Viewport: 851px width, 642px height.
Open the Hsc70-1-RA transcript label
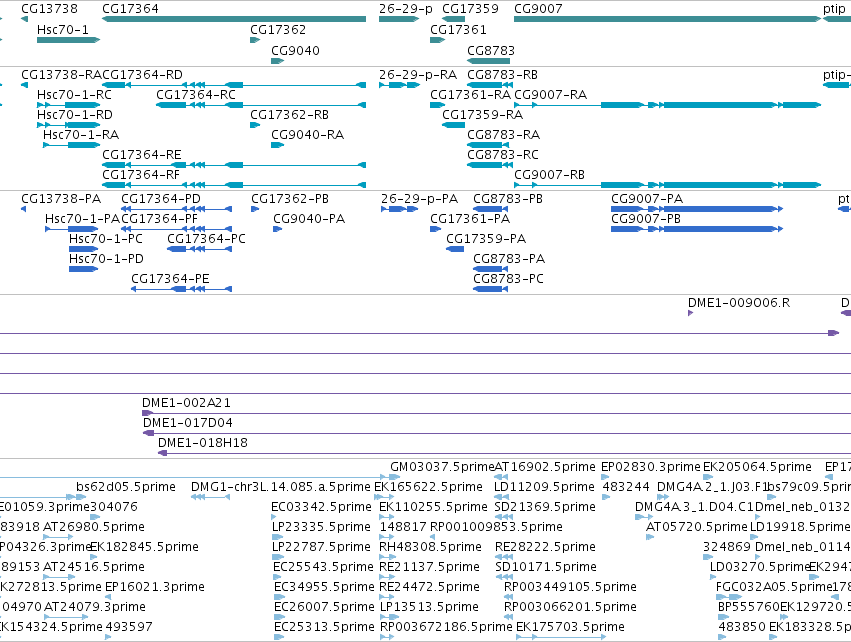pyautogui.click(x=81, y=135)
